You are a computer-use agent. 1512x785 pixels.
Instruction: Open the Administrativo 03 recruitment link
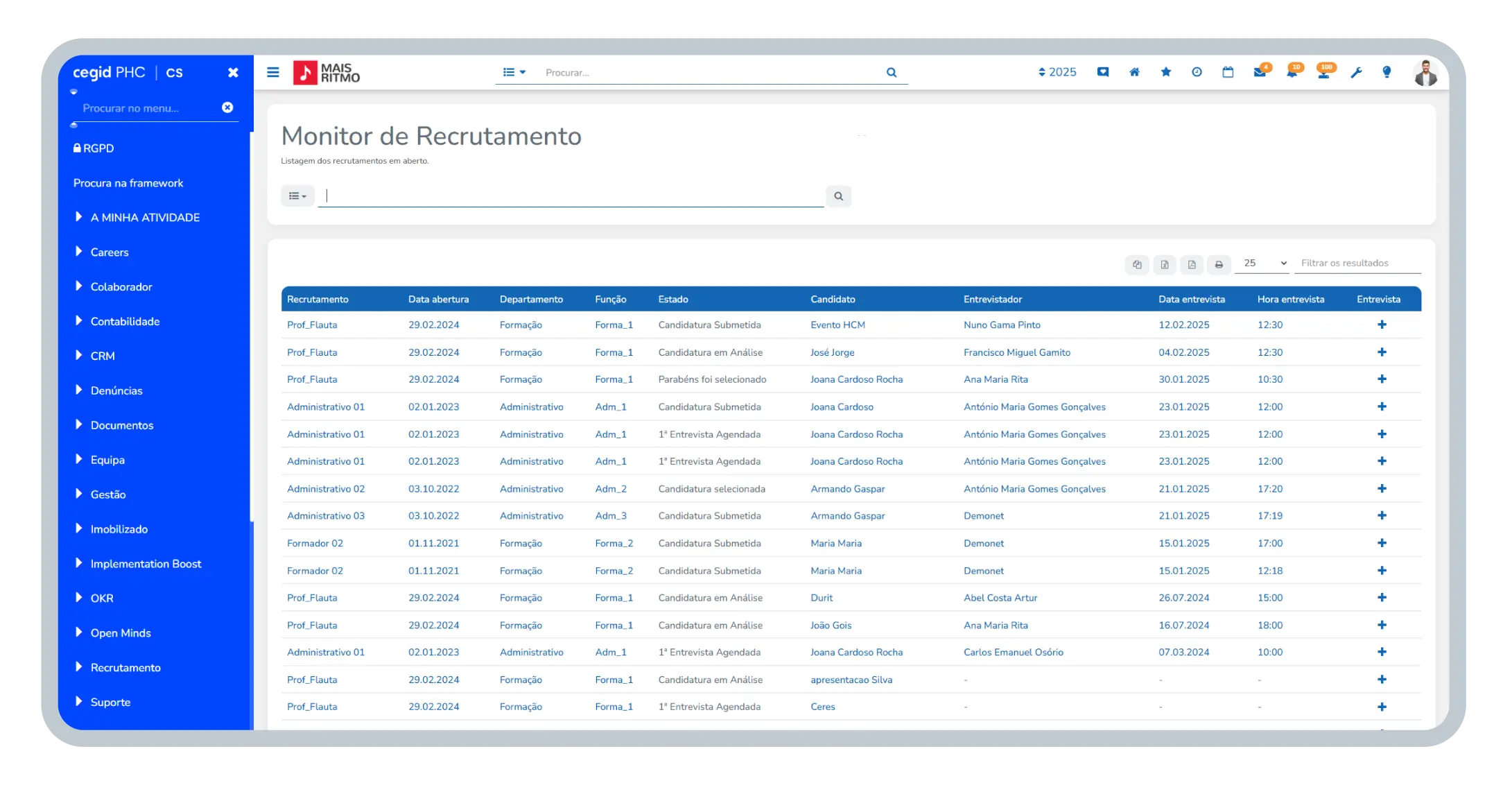326,516
